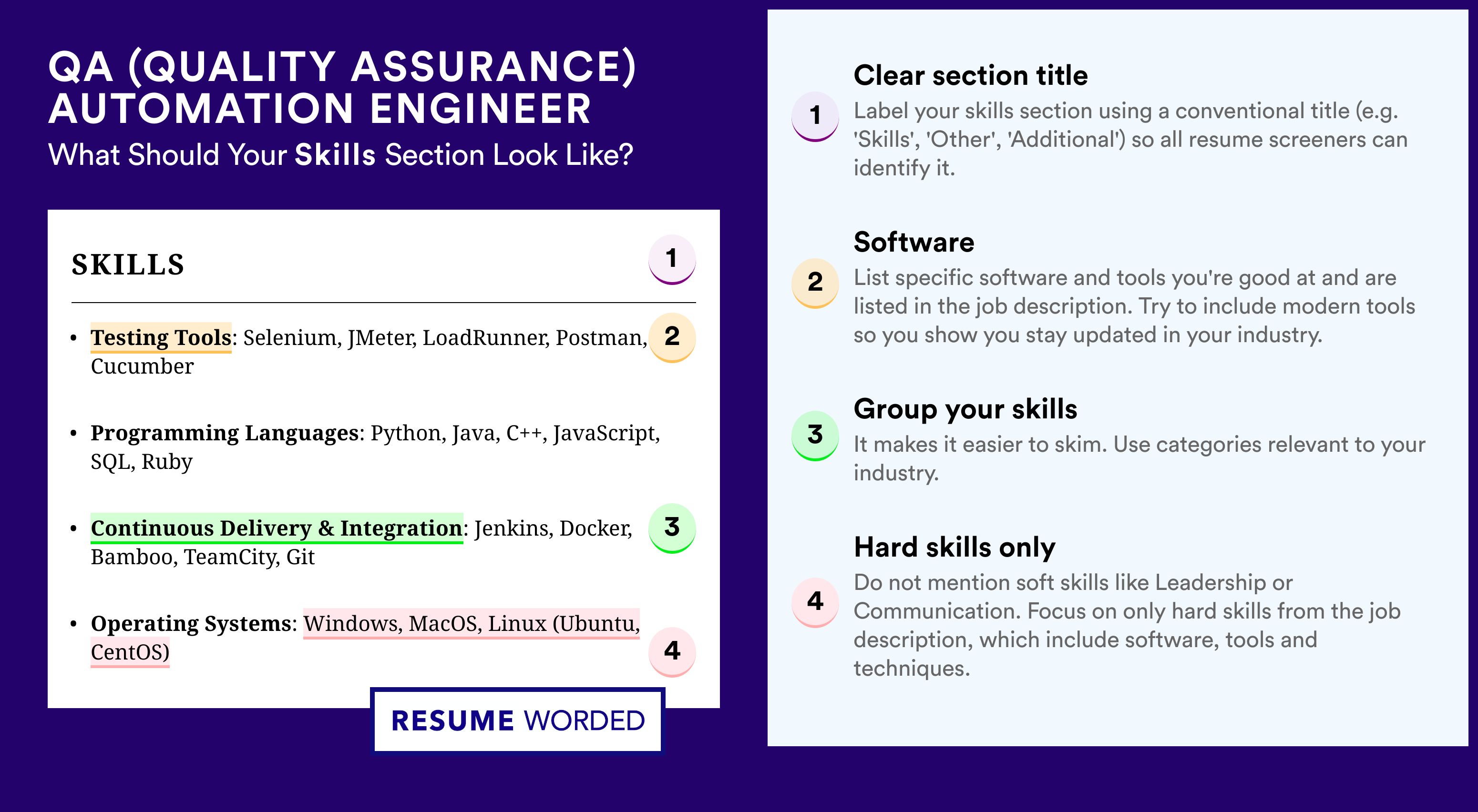Click the green number 3 badge in the resume
The image size is (1478, 812).
[672, 528]
